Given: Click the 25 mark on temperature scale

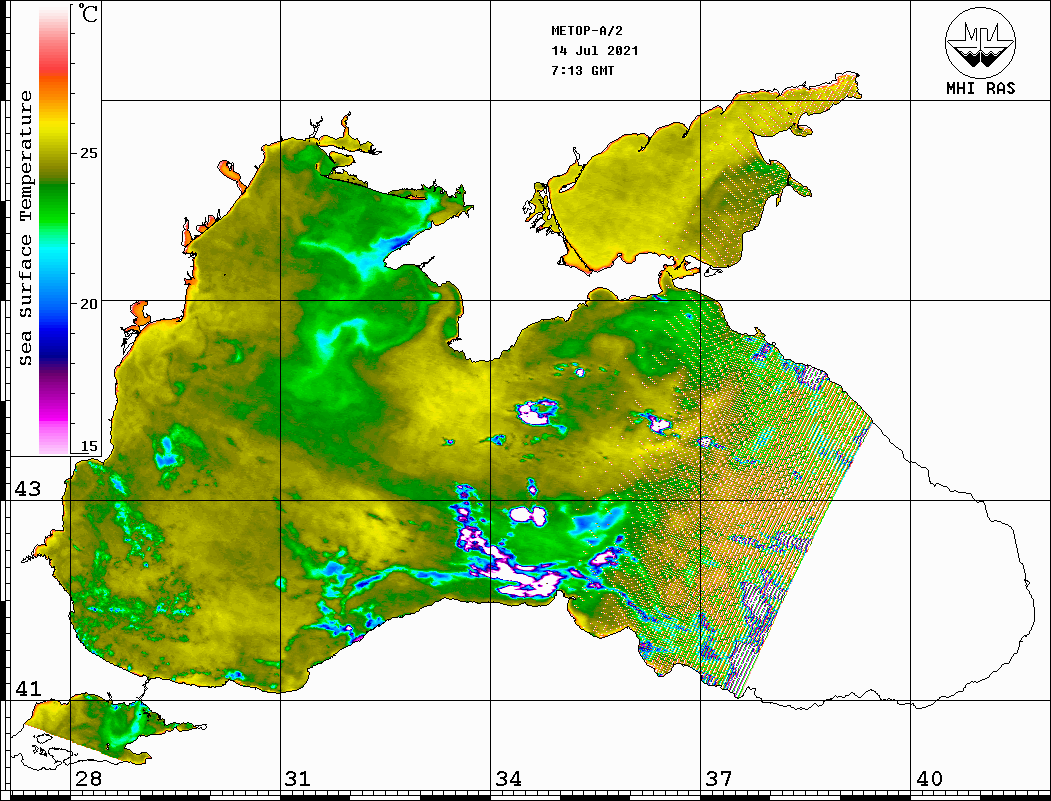Looking at the screenshot, I should click(88, 153).
